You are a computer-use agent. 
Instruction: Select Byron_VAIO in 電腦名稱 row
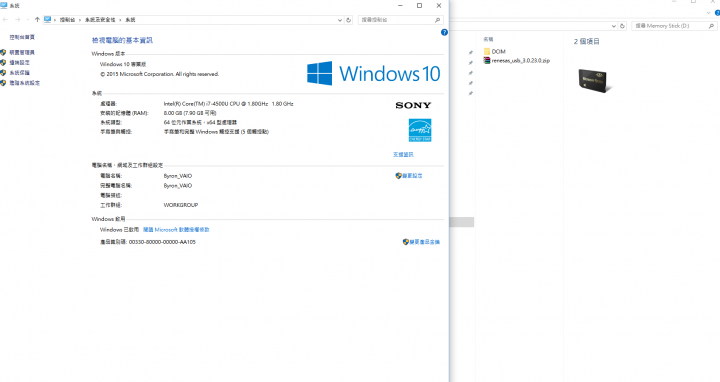tap(178, 176)
